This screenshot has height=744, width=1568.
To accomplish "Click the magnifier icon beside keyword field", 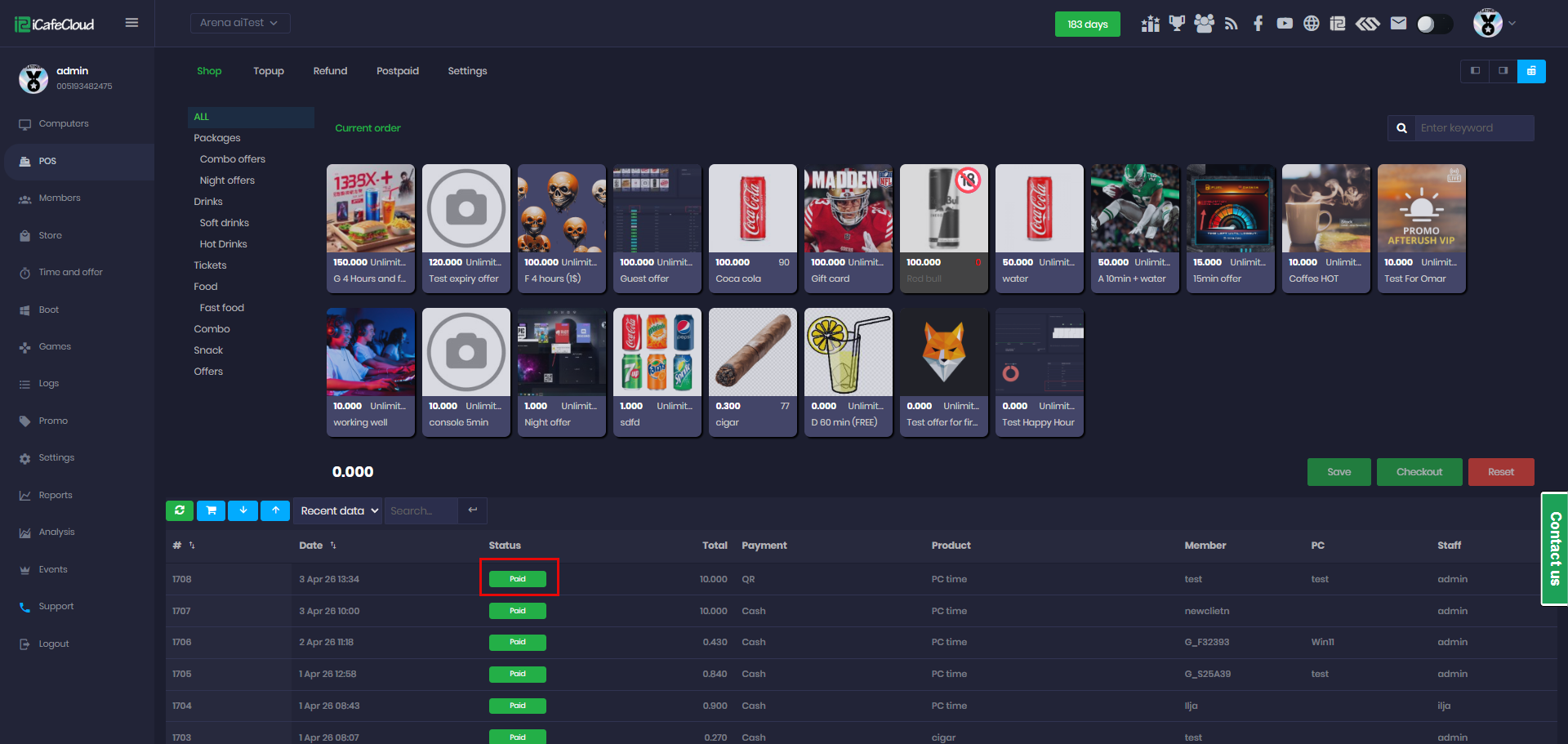I will coord(1401,128).
